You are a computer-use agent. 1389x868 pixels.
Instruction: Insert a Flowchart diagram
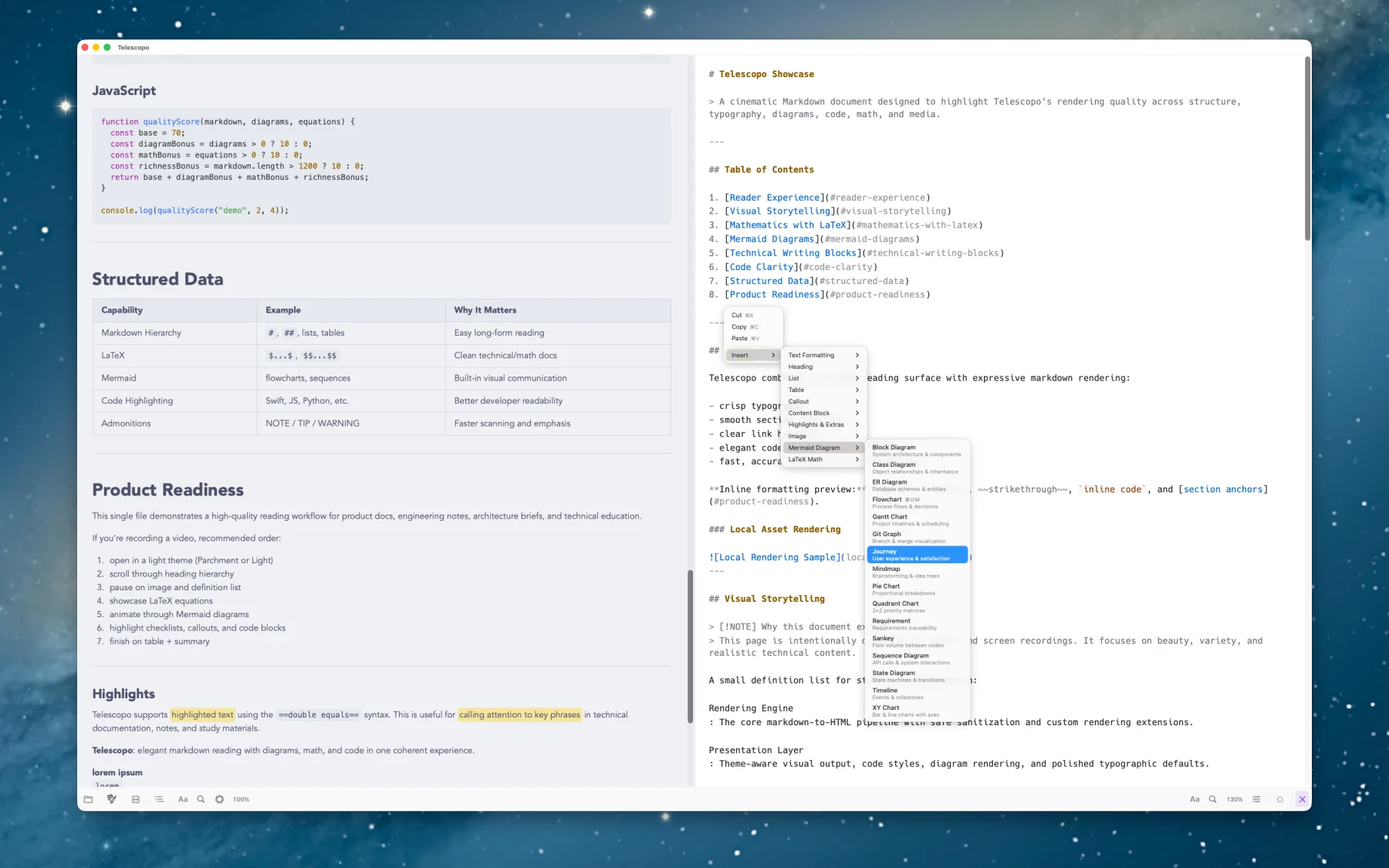coord(918,502)
